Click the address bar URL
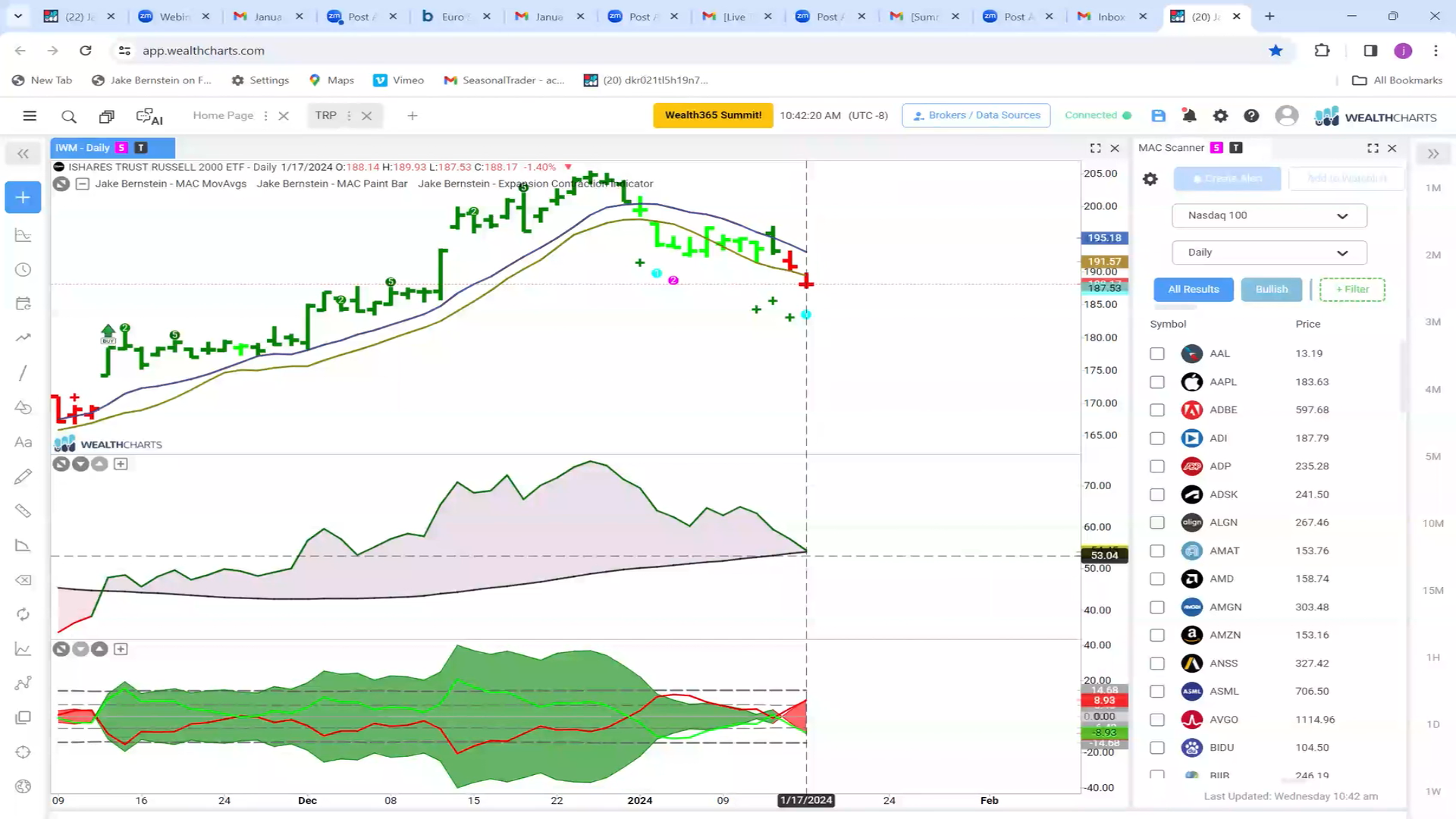 coord(203,51)
